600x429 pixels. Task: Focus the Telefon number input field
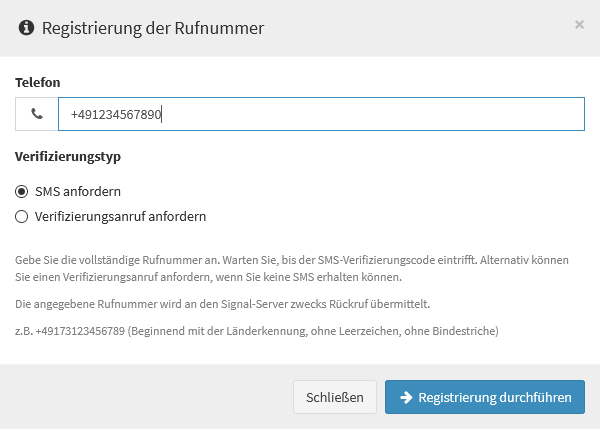click(321, 114)
